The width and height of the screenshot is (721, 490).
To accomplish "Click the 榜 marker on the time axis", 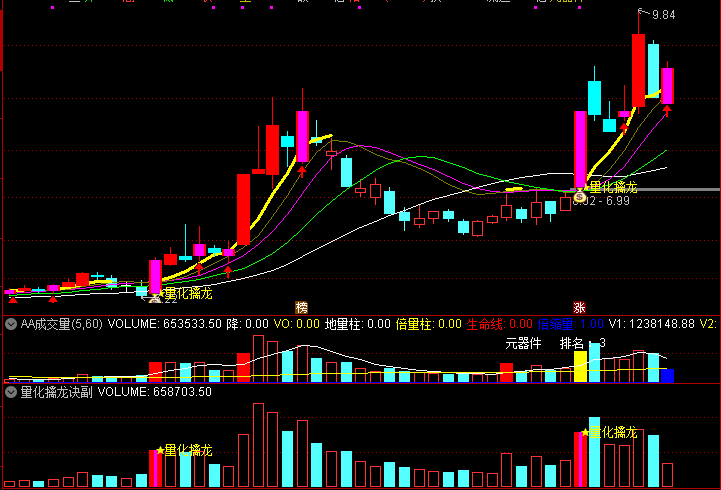I will point(301,307).
